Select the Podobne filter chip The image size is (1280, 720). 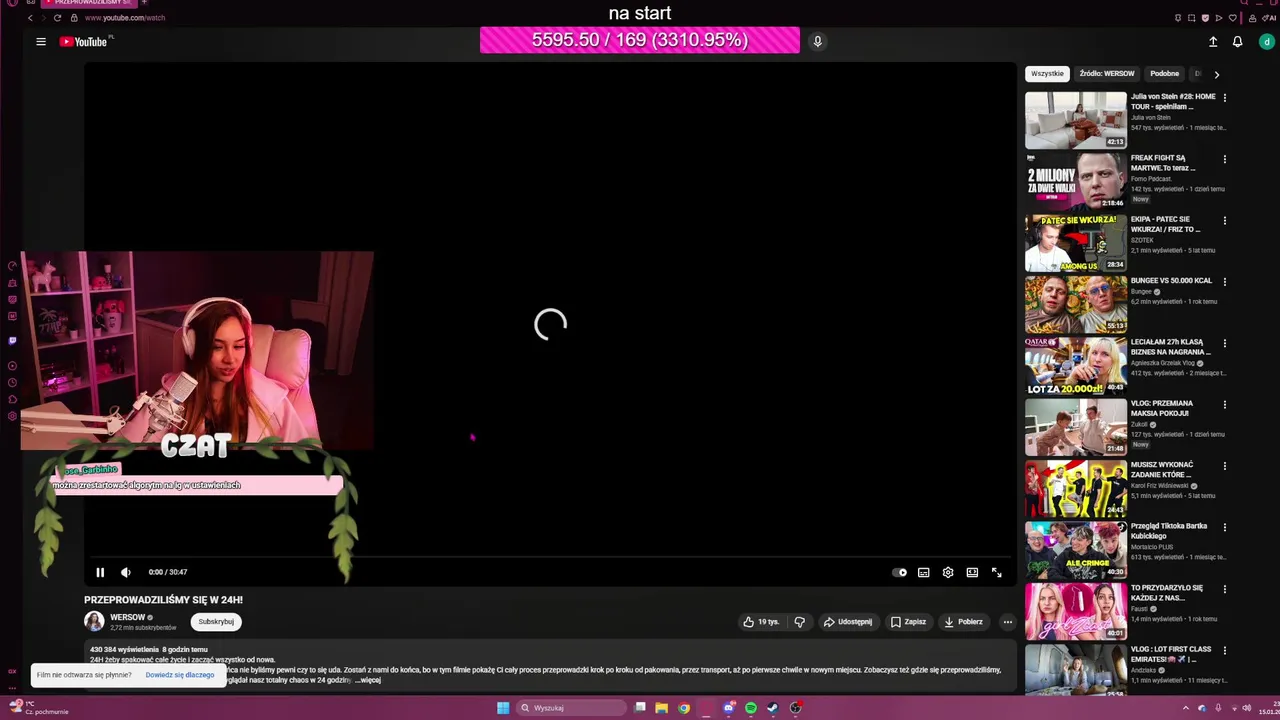click(1164, 74)
